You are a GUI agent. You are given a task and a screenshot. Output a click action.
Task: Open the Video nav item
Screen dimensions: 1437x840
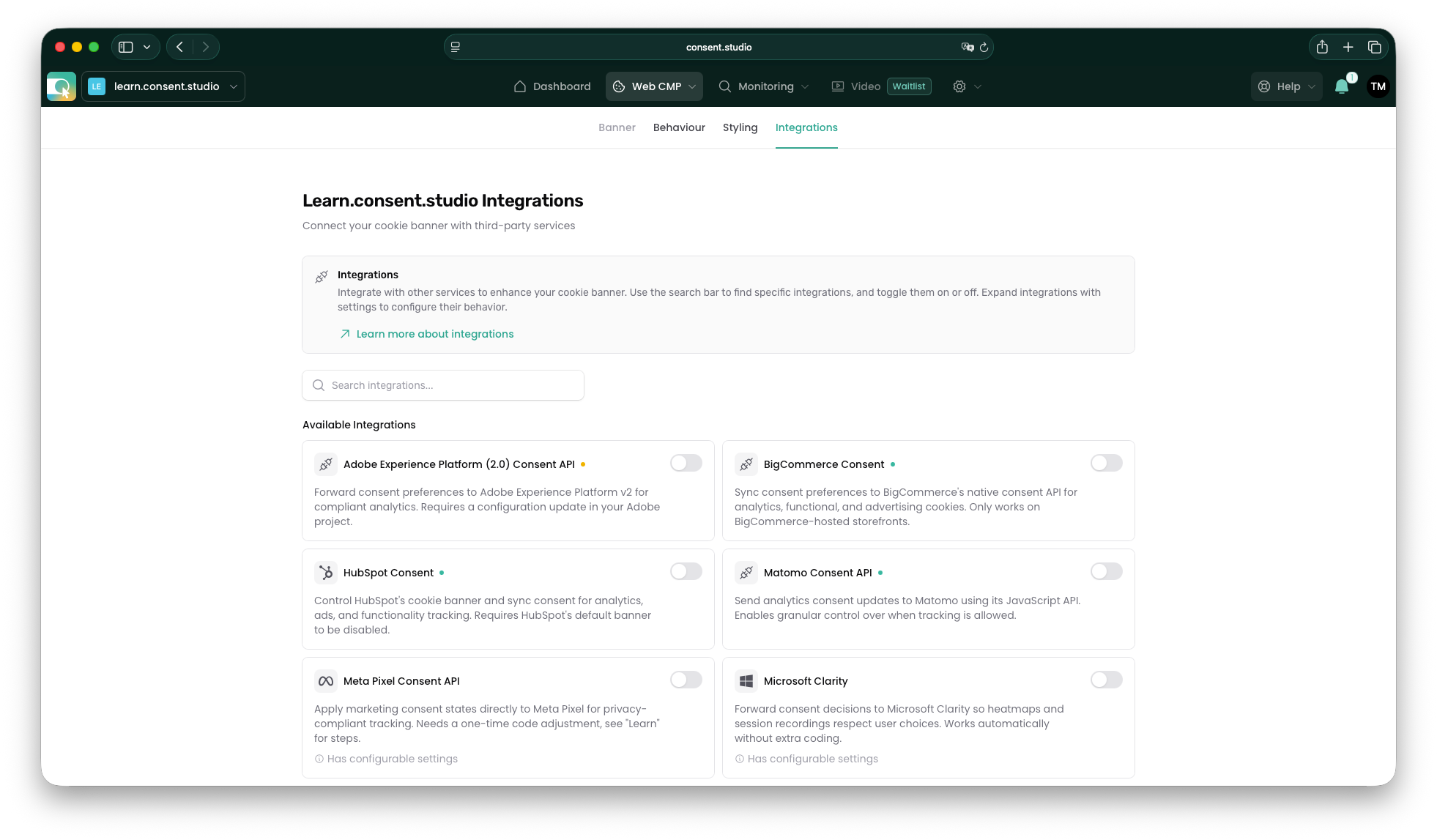click(856, 86)
